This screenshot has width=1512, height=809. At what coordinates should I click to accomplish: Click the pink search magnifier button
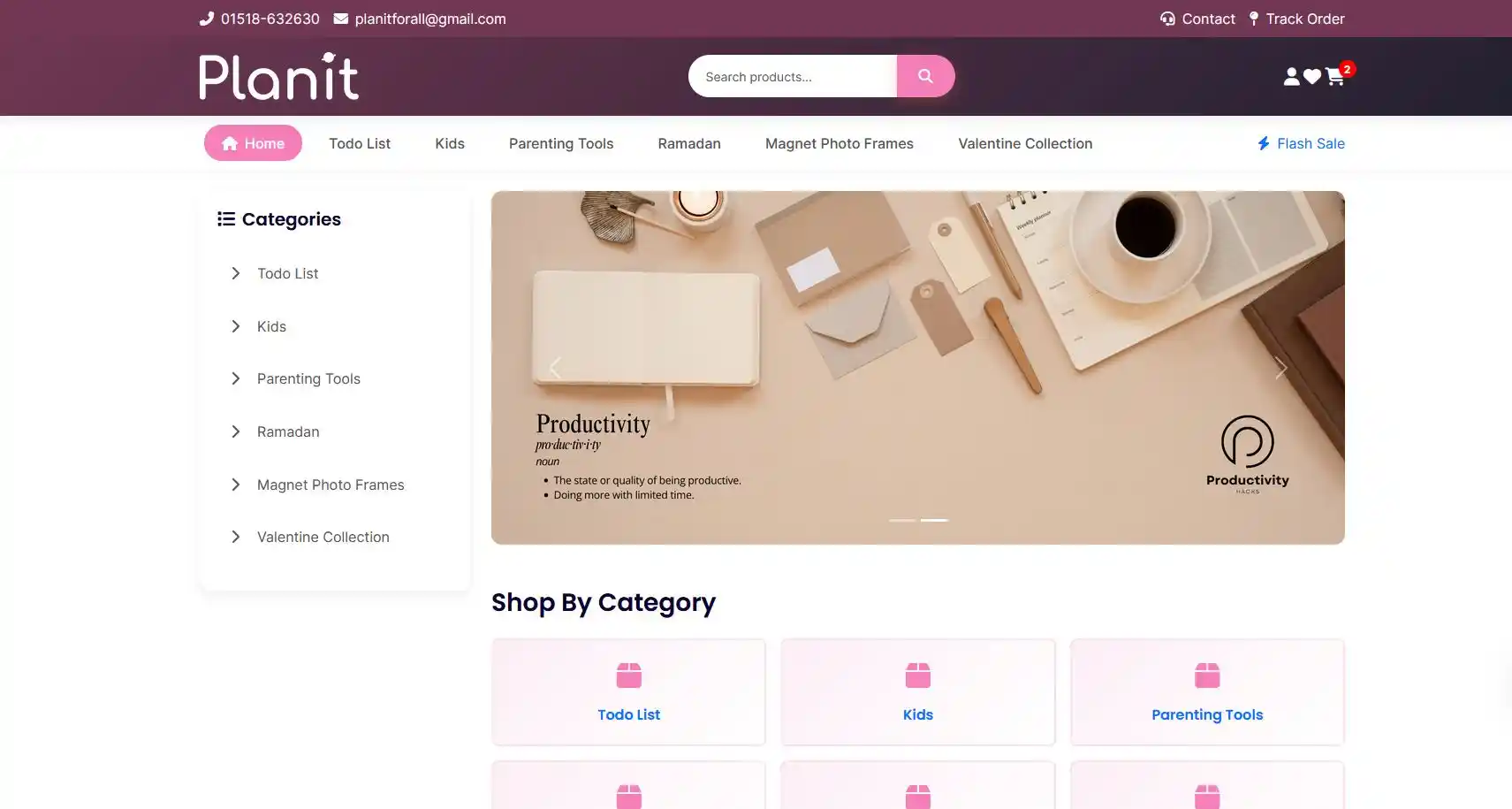(925, 76)
